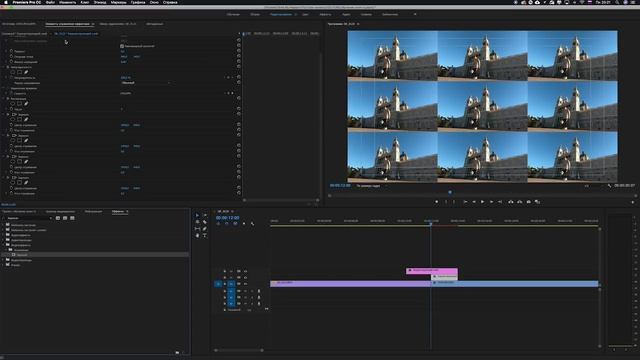Filter Effects panel by 32-bit color effects
The width and height of the screenshot is (640, 360).
tap(65, 218)
